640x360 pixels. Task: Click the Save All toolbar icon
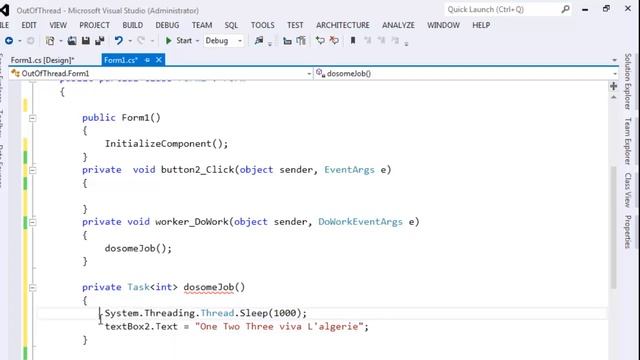click(100, 40)
